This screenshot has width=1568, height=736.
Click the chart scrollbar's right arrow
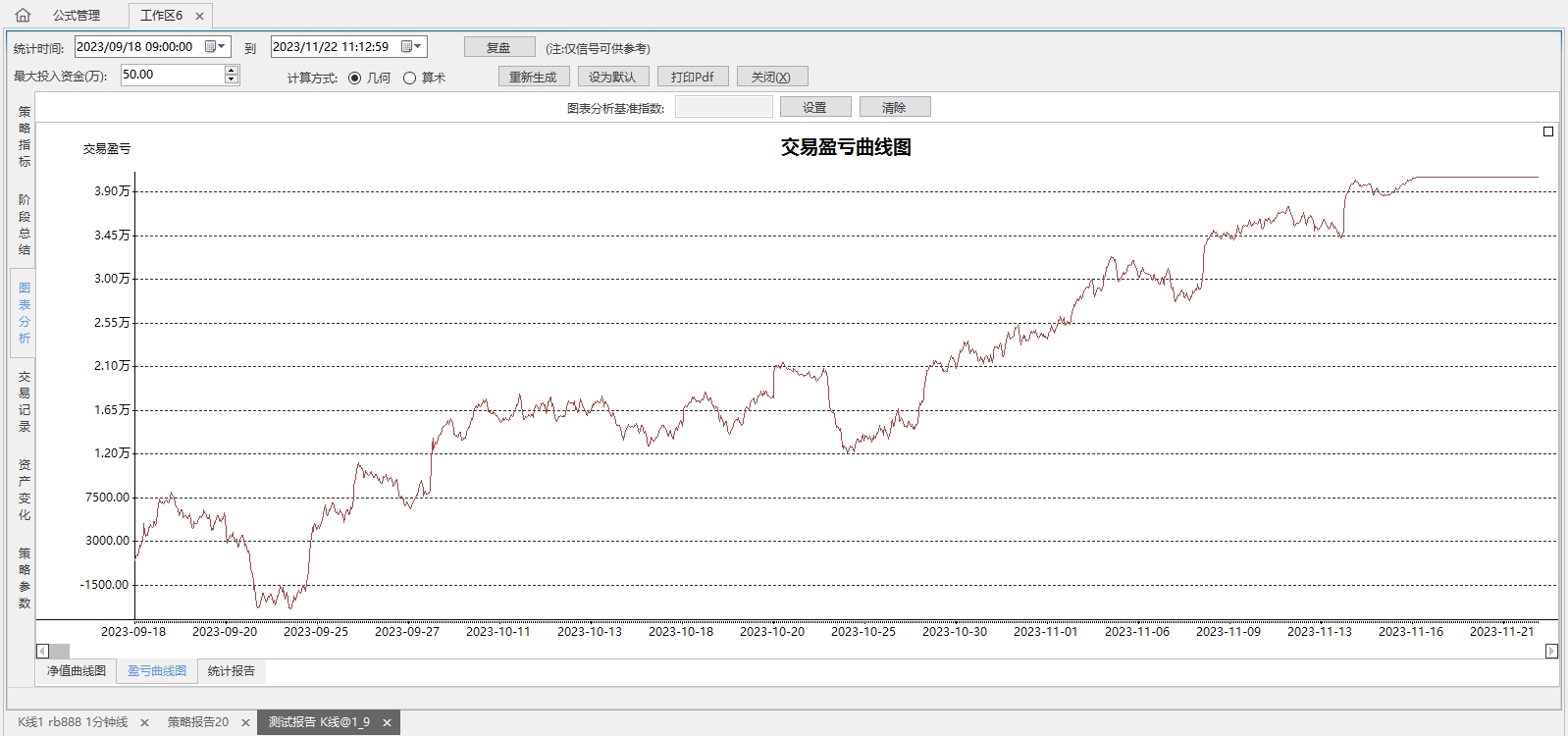coord(1551,651)
